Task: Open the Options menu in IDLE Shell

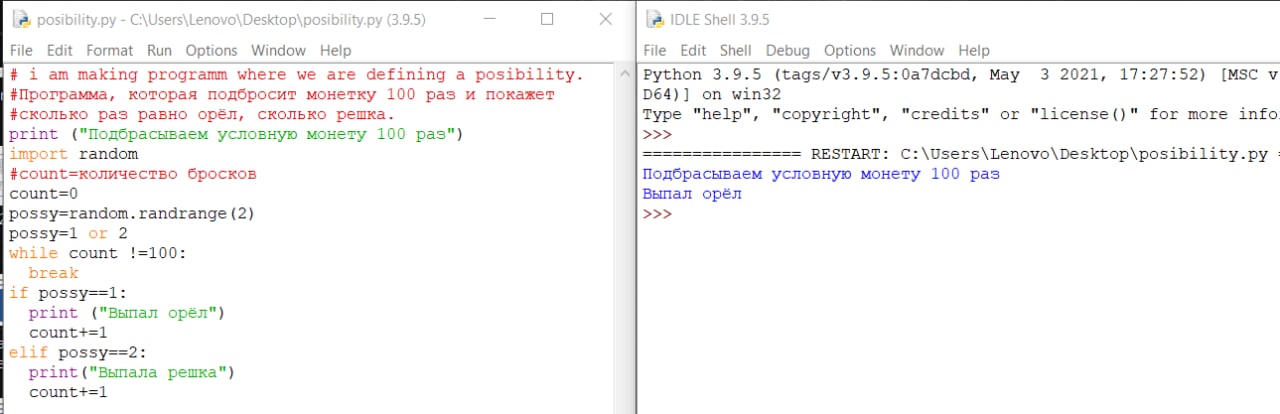Action: coord(850,50)
